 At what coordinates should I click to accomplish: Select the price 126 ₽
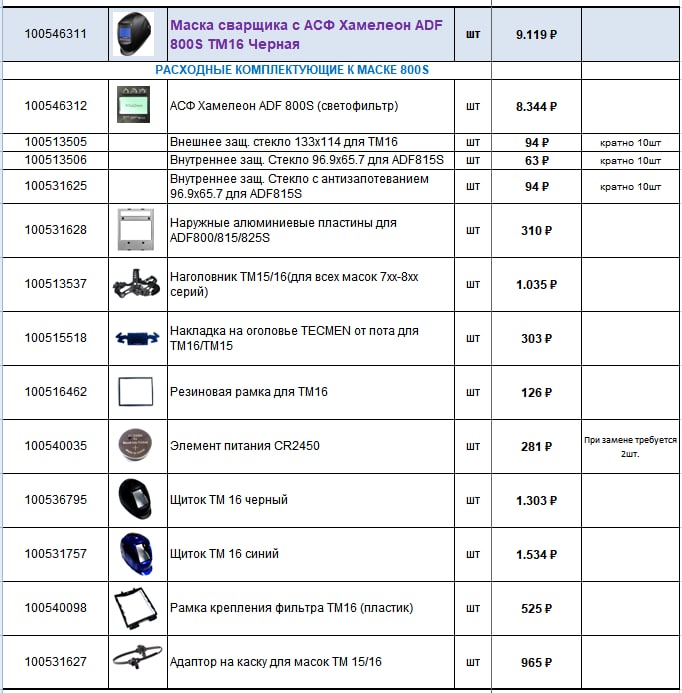(536, 392)
